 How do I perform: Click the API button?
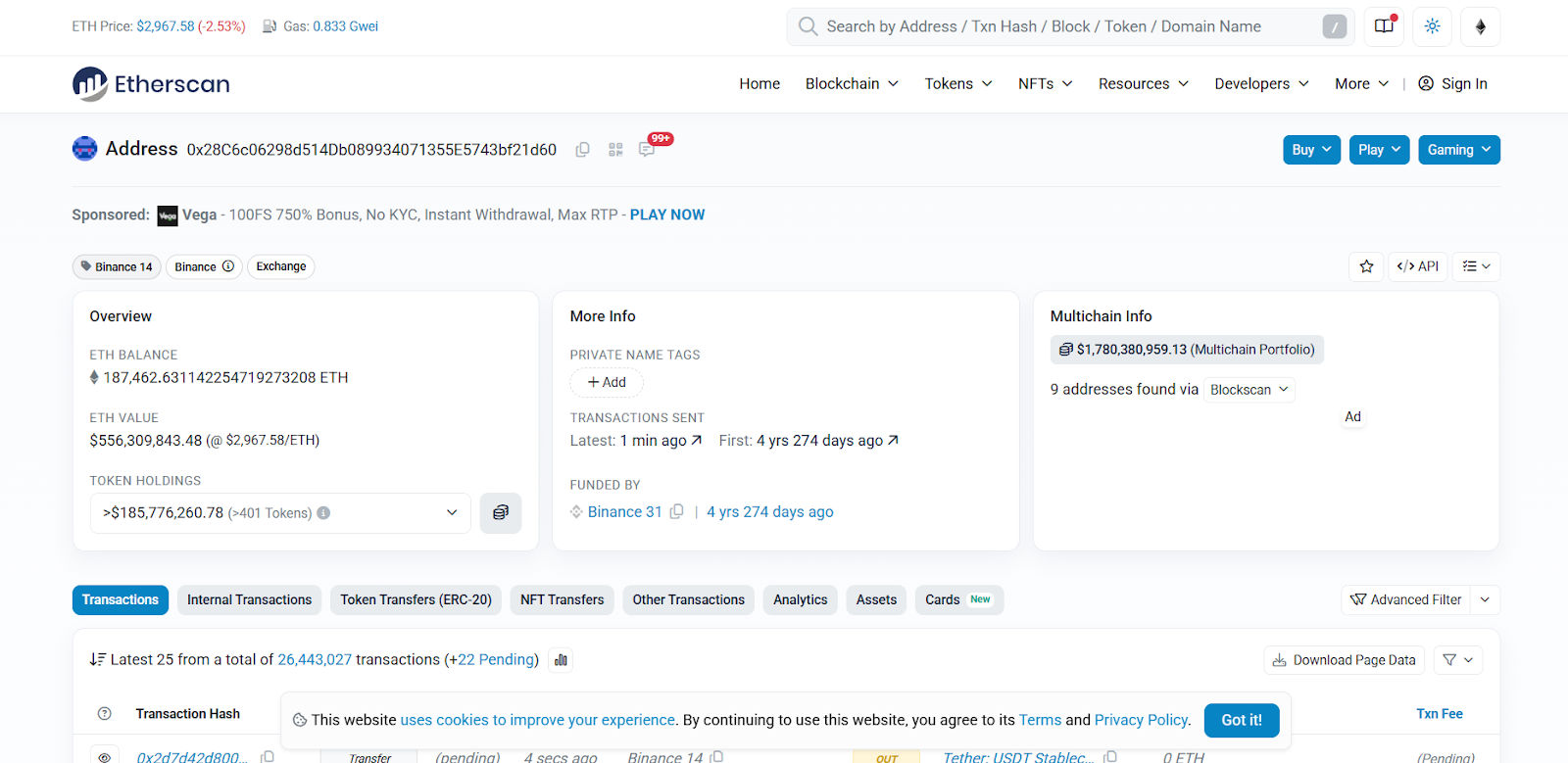[x=1418, y=266]
